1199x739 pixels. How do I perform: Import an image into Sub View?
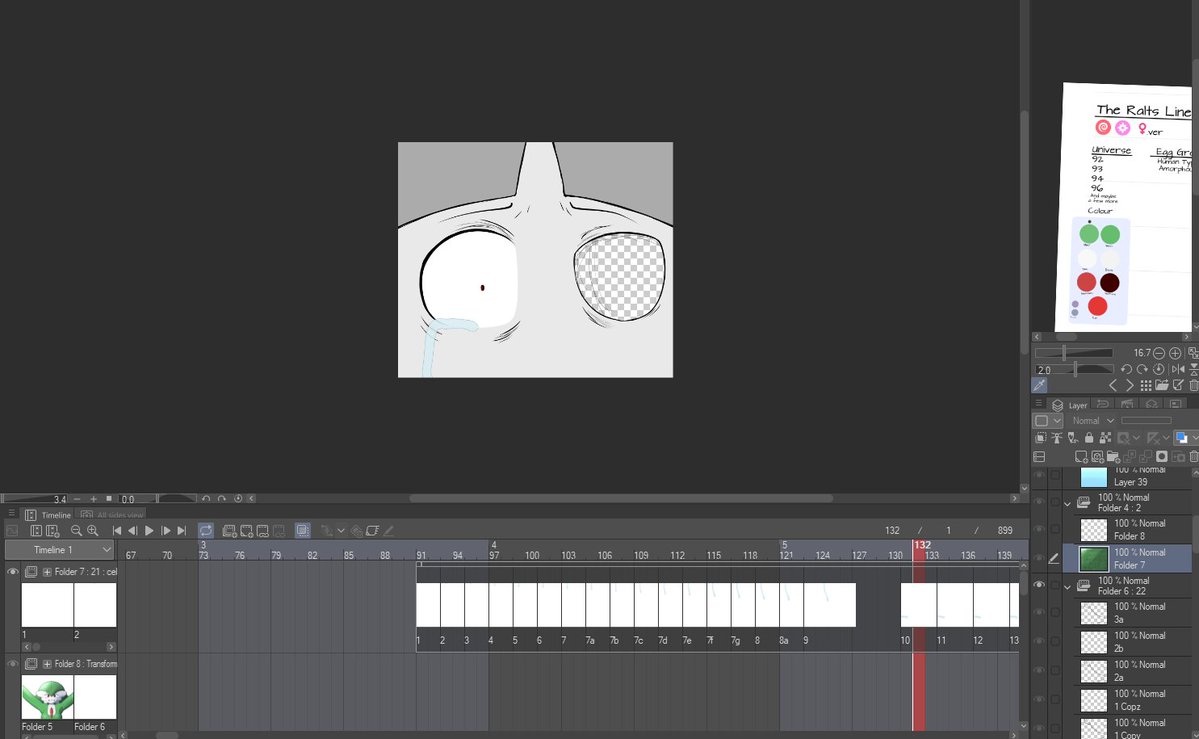click(1162, 386)
